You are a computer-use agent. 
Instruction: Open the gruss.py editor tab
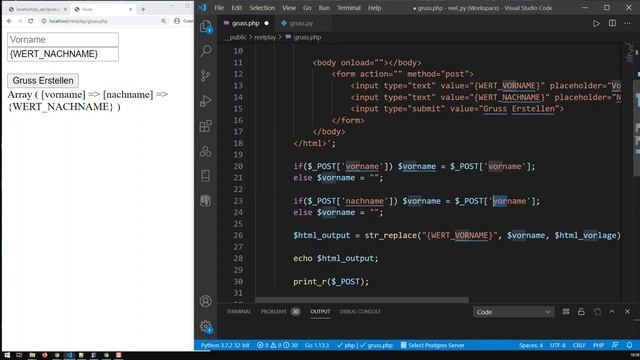tap(301, 23)
